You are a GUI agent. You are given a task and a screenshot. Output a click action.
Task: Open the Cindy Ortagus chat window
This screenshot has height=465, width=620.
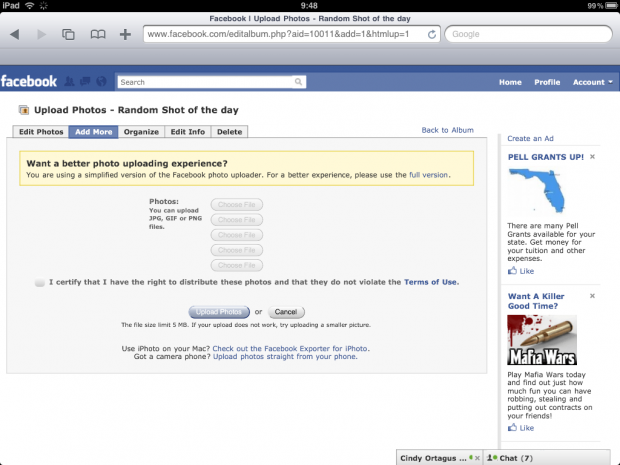[433, 458]
